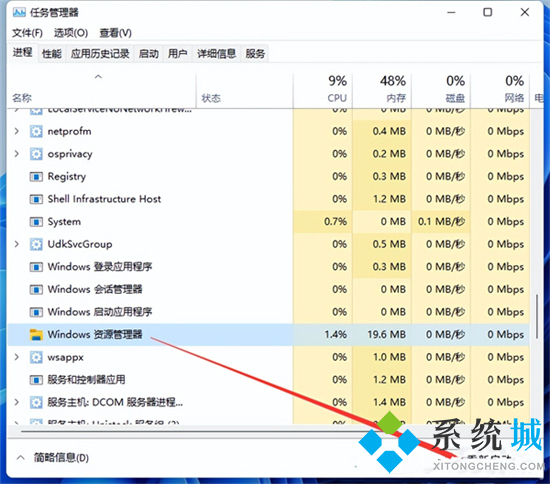Screen dimensions: 550x484
Task: Expand the netprofm process group
Action: click(16, 132)
